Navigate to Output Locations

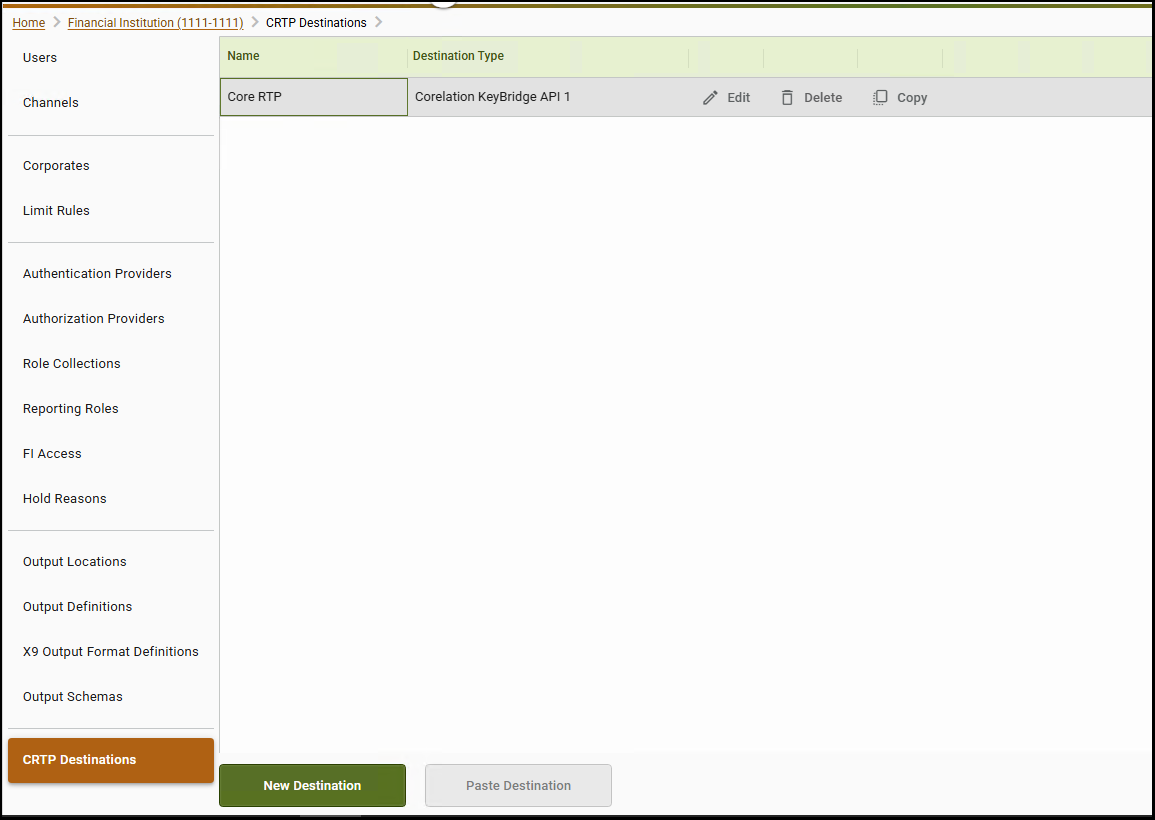[74, 562]
